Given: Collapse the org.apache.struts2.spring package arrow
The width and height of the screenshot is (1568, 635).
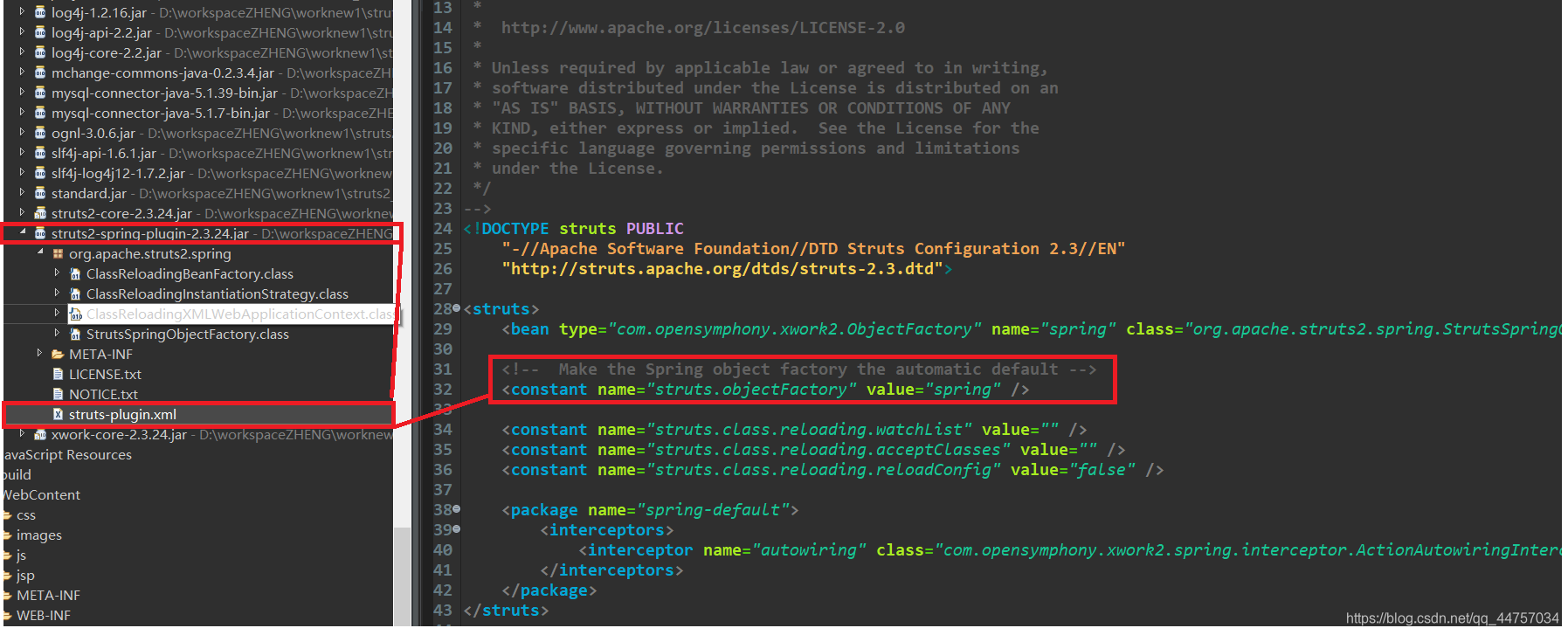Looking at the screenshot, I should click(40, 253).
